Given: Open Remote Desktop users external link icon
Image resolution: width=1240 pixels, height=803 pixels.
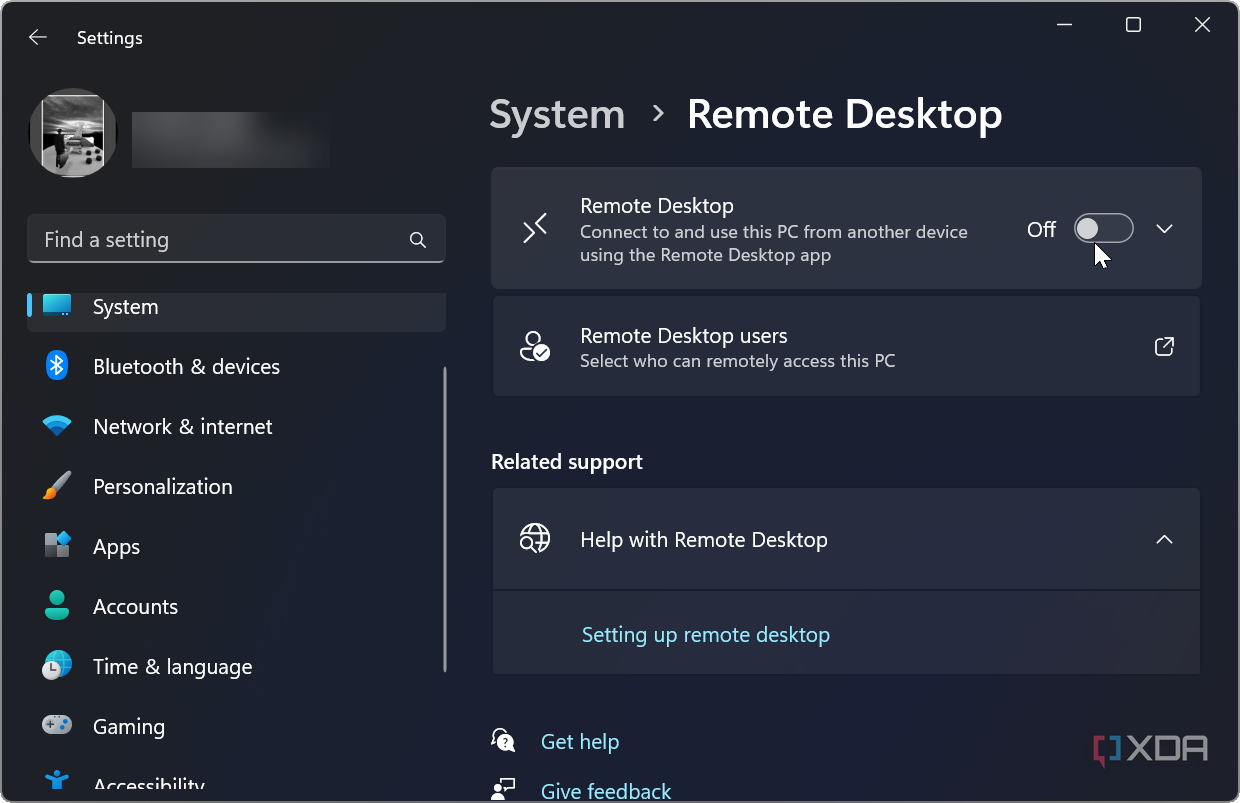Looking at the screenshot, I should coord(1164,347).
